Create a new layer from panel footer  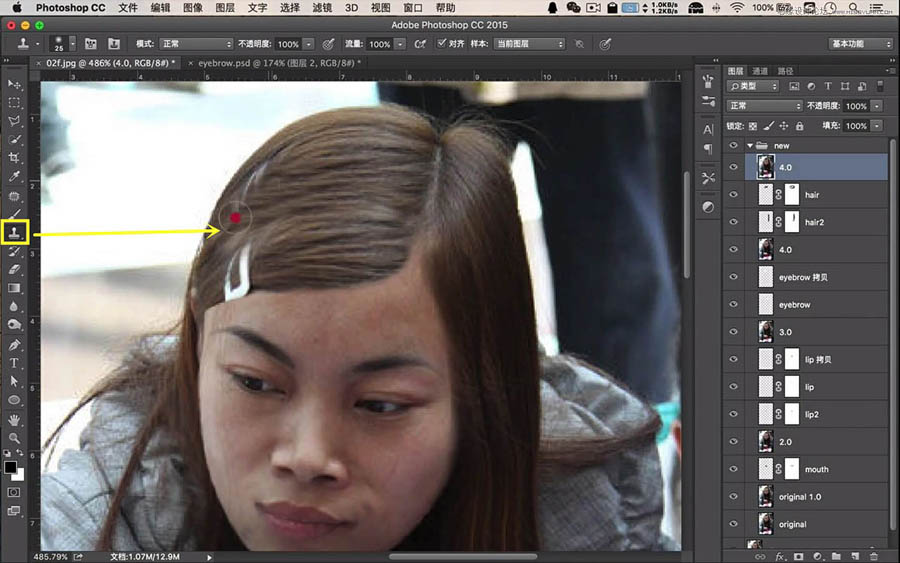pyautogui.click(x=855, y=556)
